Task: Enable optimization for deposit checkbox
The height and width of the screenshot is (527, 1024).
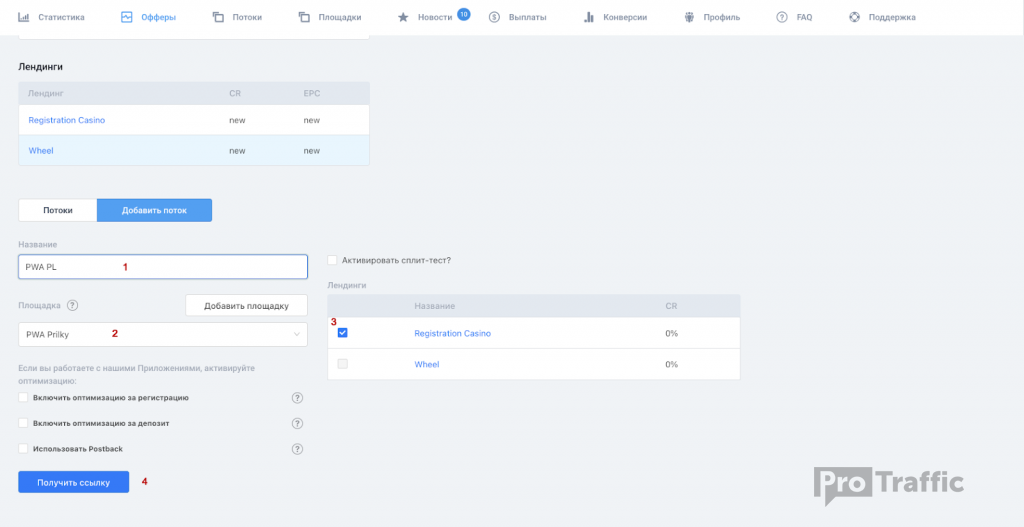Action: coord(24,424)
